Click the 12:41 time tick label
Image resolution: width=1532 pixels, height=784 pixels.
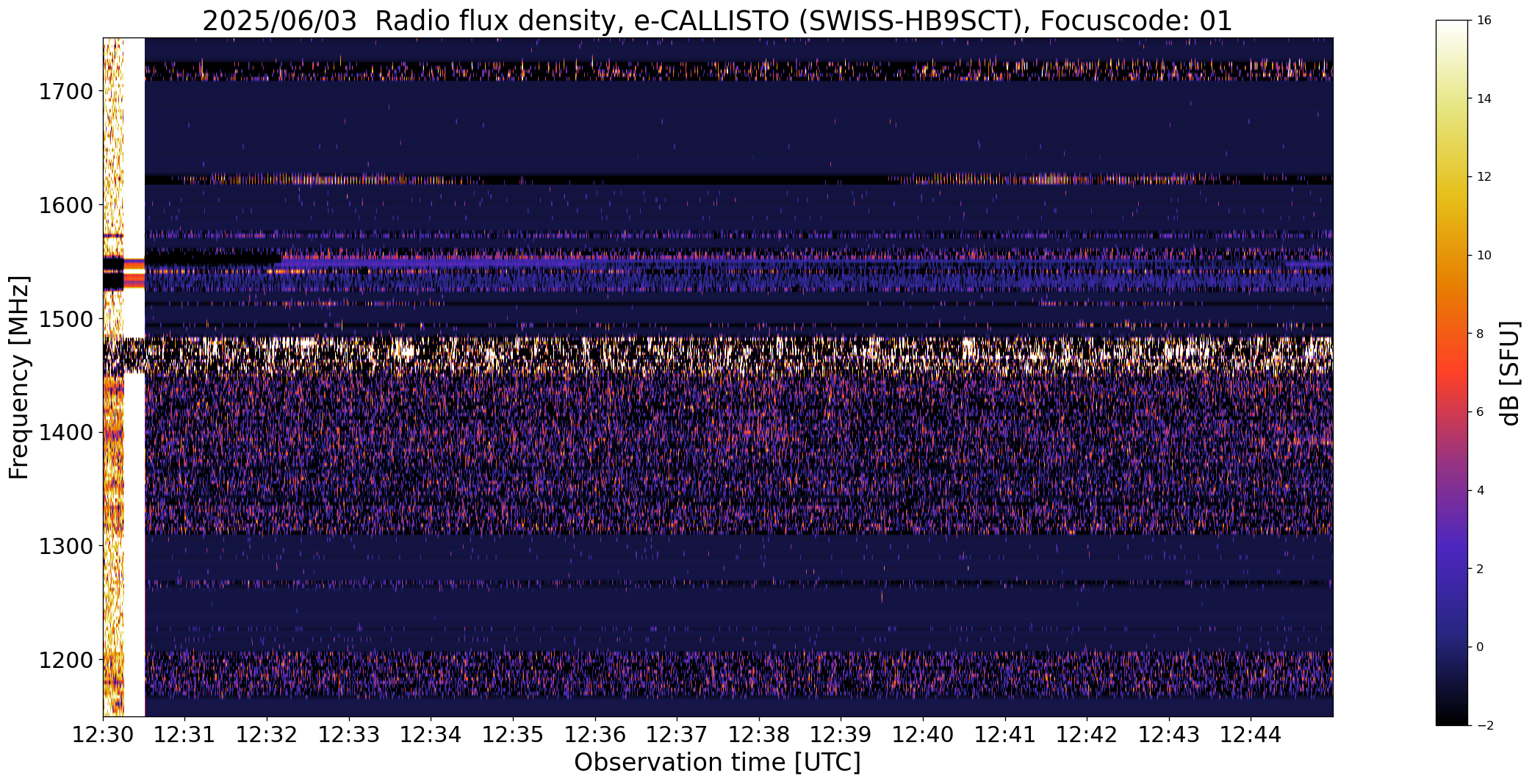(x=1005, y=735)
